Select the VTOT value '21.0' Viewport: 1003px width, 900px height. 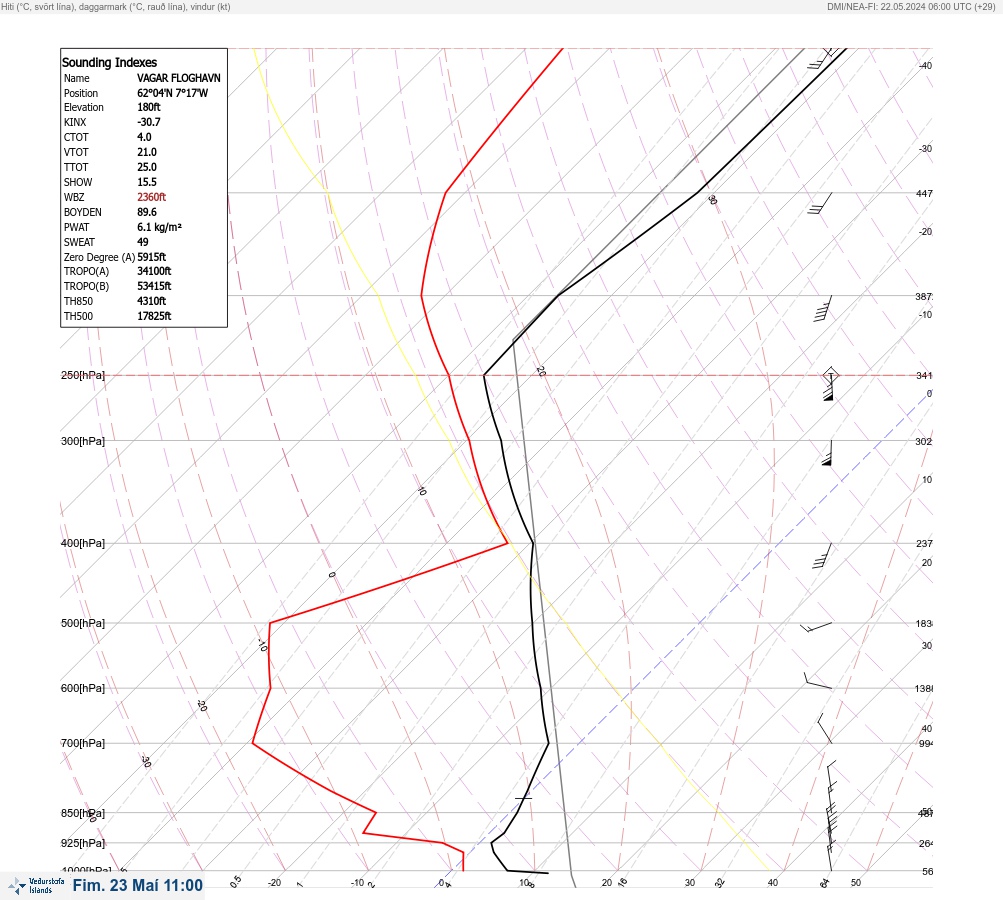(x=146, y=152)
